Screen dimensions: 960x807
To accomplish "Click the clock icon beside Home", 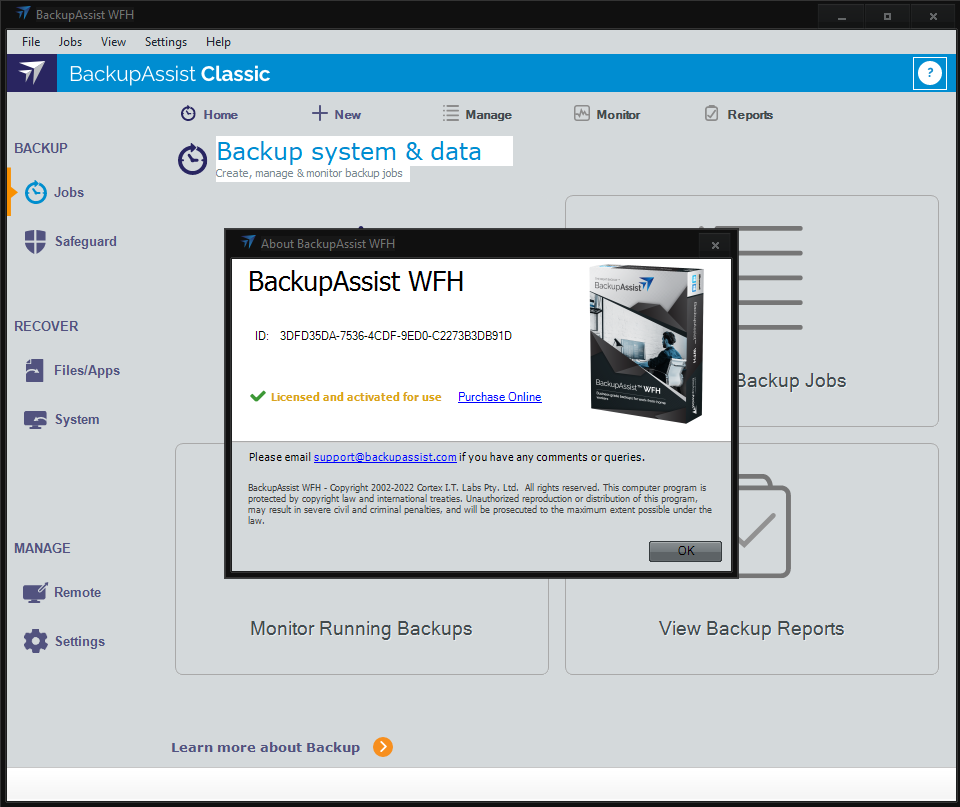I will [188, 114].
